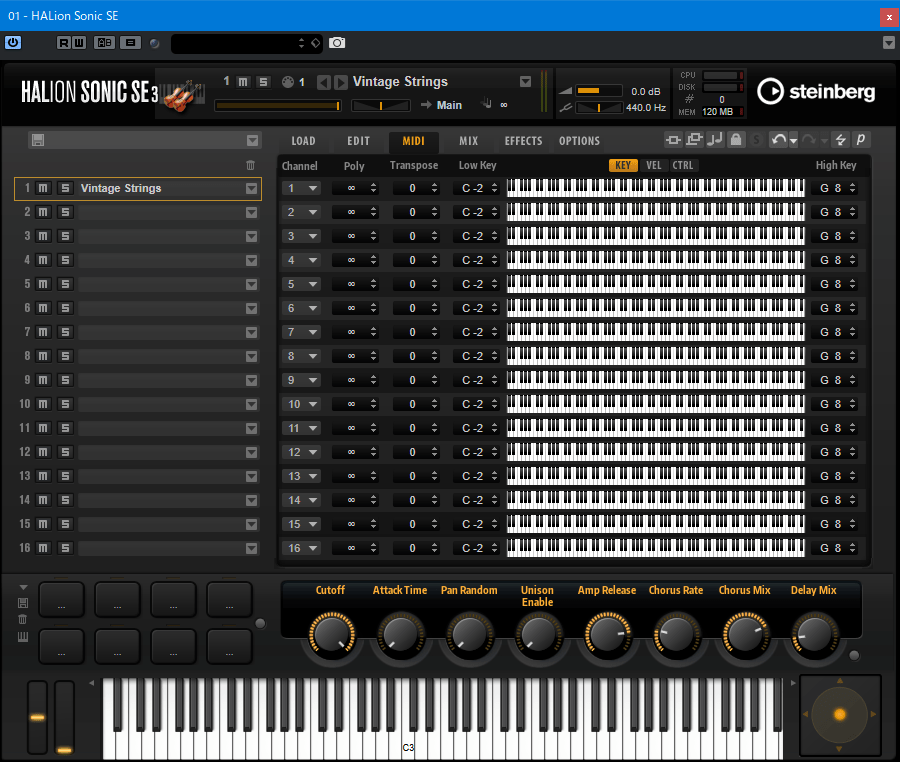Click the violin instrument icon
The height and width of the screenshot is (762, 900).
180,97
